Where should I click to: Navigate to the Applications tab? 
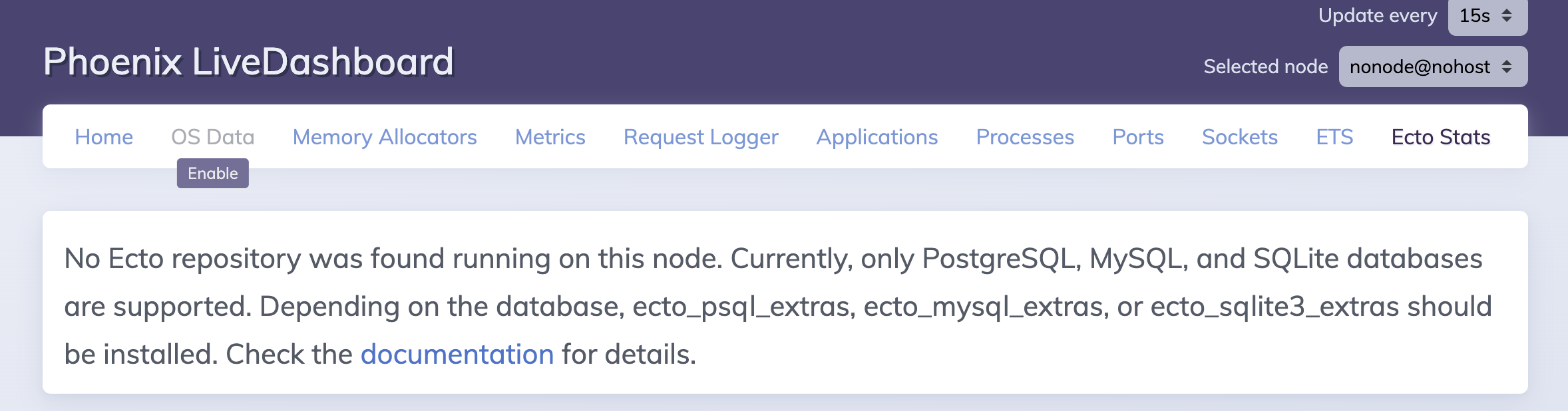pyautogui.click(x=877, y=137)
